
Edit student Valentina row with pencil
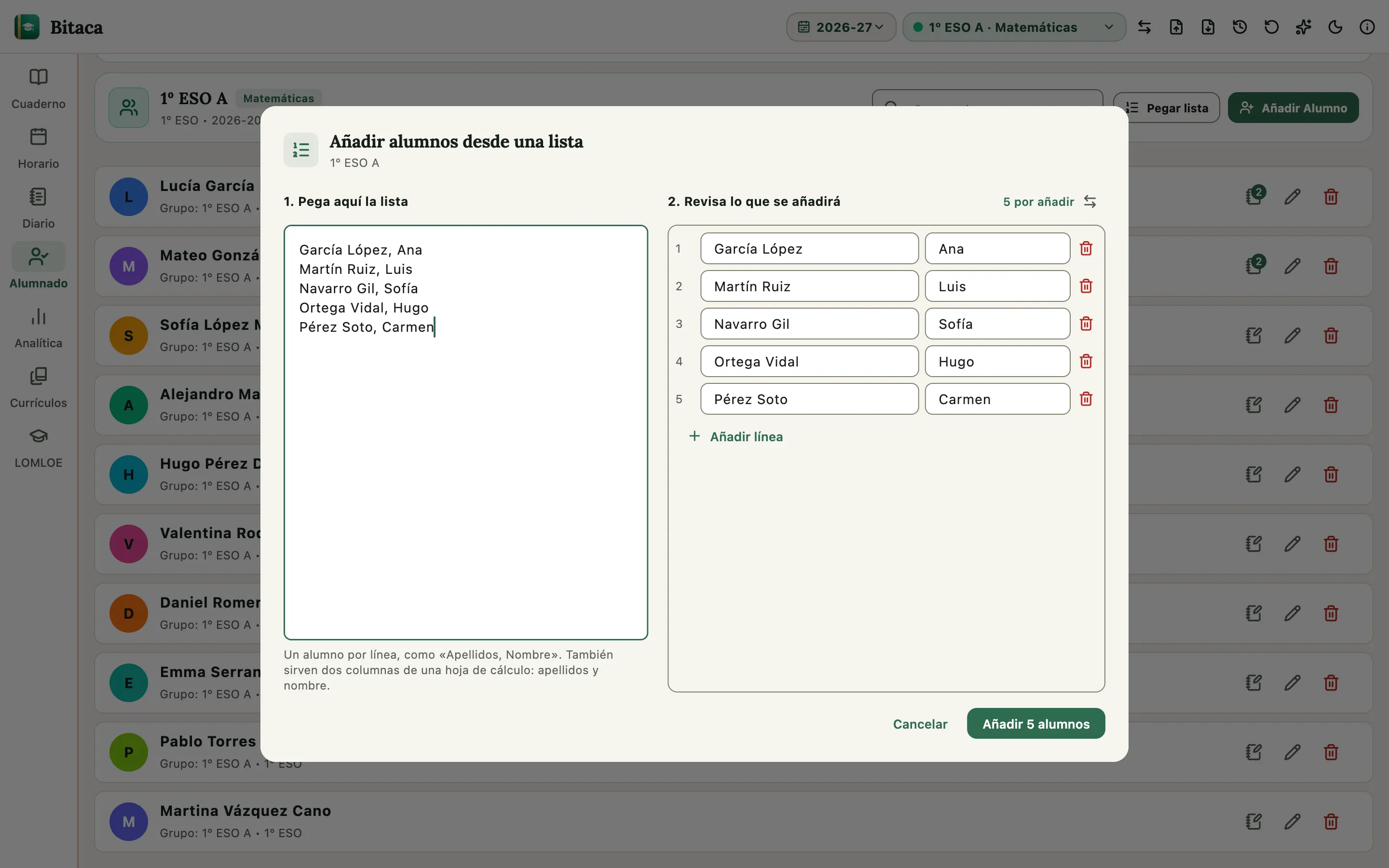(1292, 544)
